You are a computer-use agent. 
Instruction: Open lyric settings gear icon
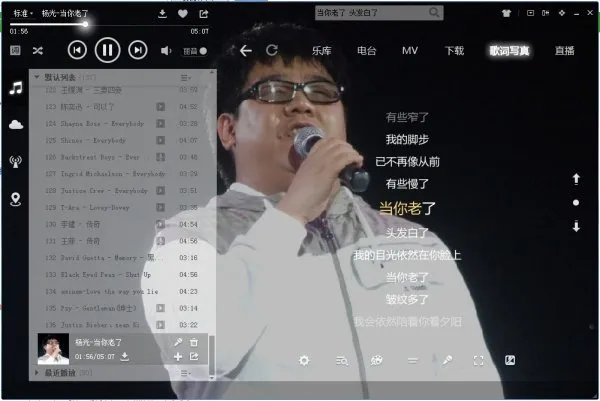(304, 360)
